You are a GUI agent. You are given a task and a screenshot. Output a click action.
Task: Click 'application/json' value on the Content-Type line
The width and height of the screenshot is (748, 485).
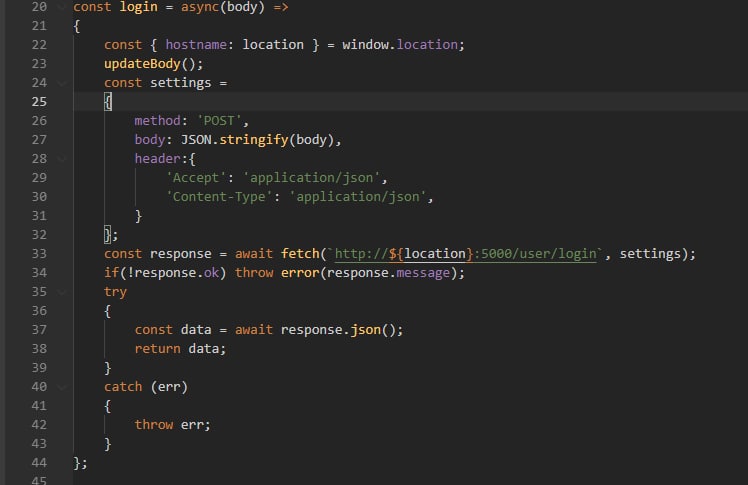coord(358,197)
